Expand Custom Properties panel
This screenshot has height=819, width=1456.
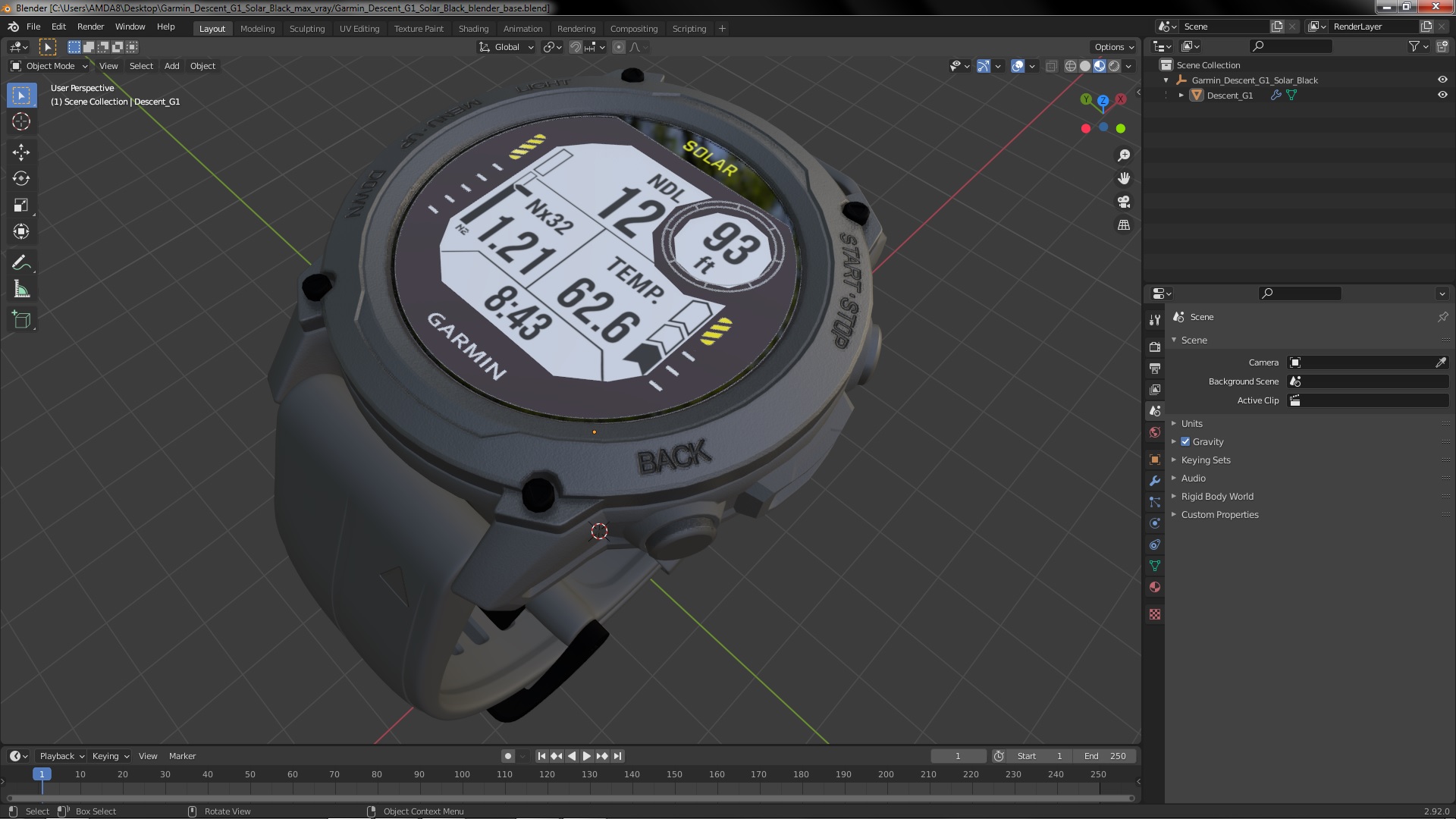pyautogui.click(x=1219, y=514)
